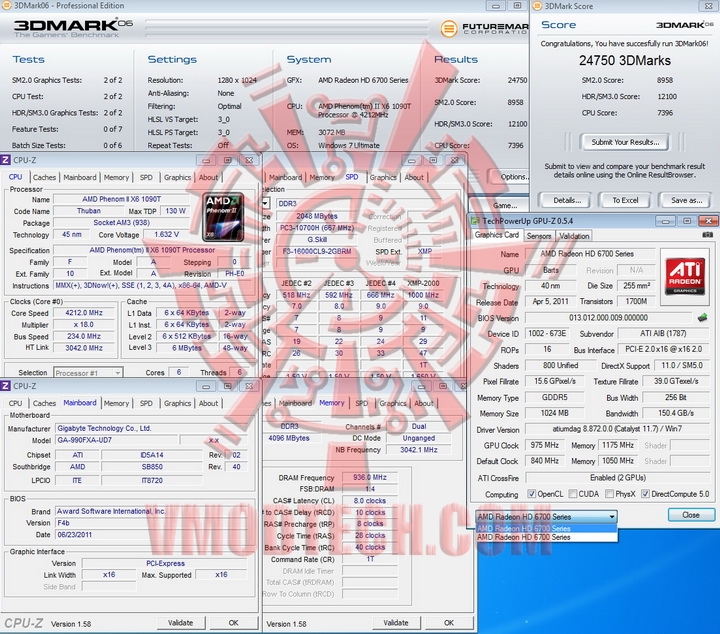Viewport: 720px width, 634px height.
Task: Open the About tab in upper-left CPU-Z window
Action: 208,177
